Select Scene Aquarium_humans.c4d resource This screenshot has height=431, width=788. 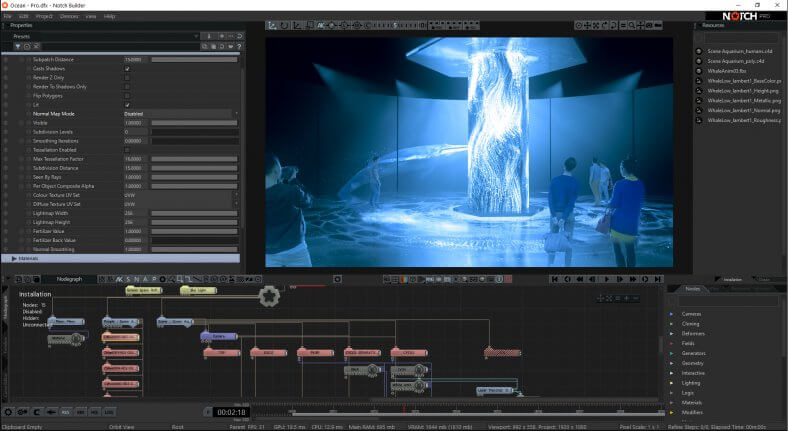pyautogui.click(x=740, y=51)
